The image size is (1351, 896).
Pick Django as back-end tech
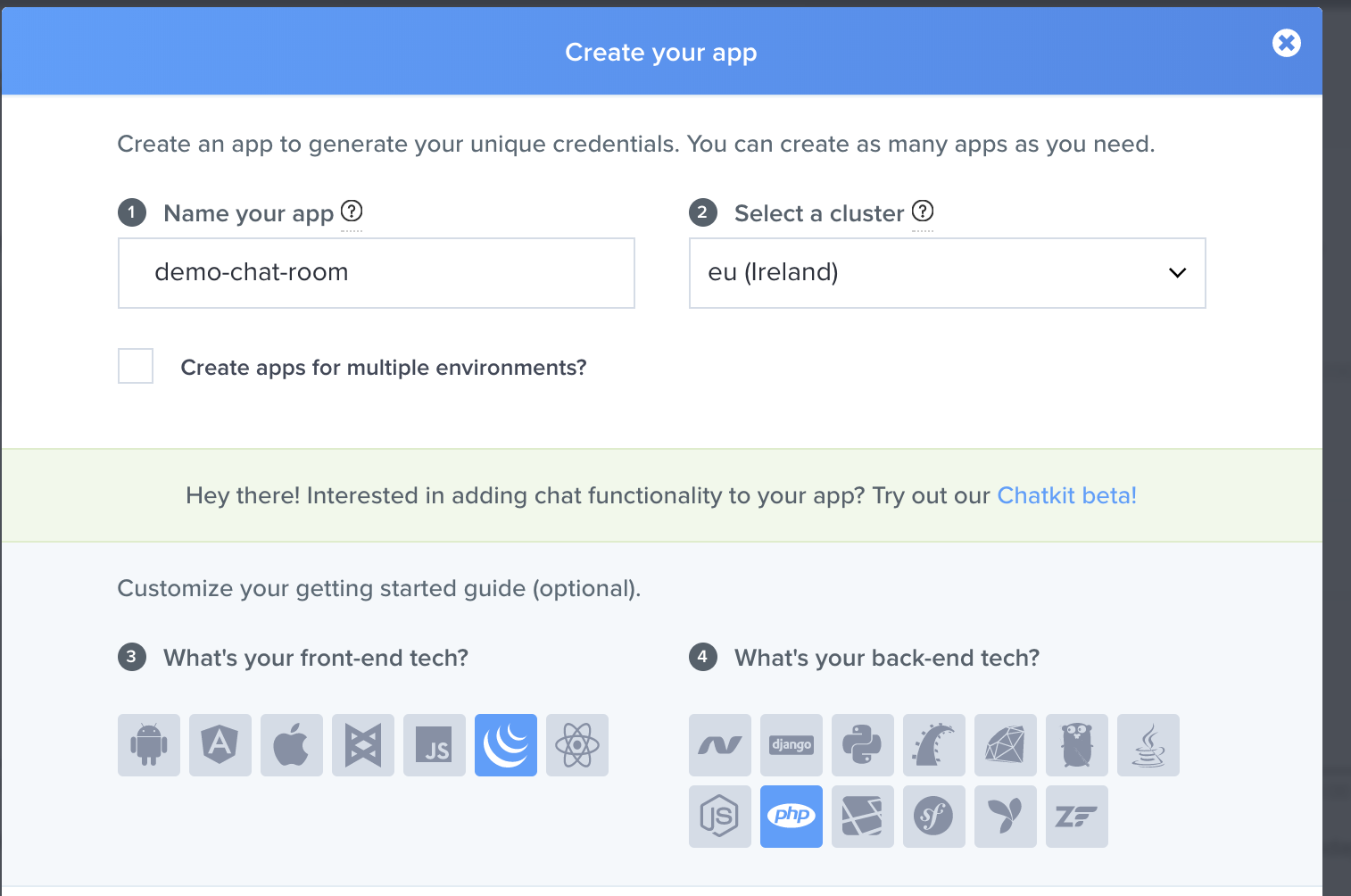pyautogui.click(x=792, y=745)
